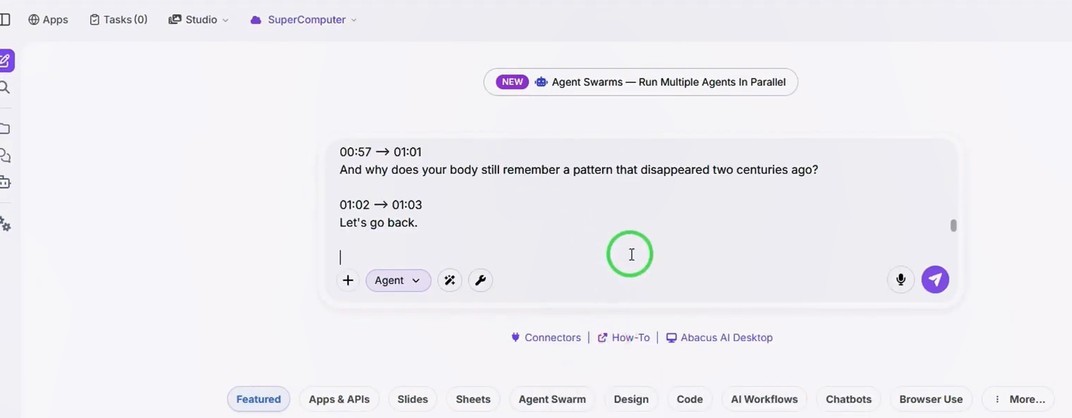Click the prompt scrollbar thumb

(x=953, y=226)
